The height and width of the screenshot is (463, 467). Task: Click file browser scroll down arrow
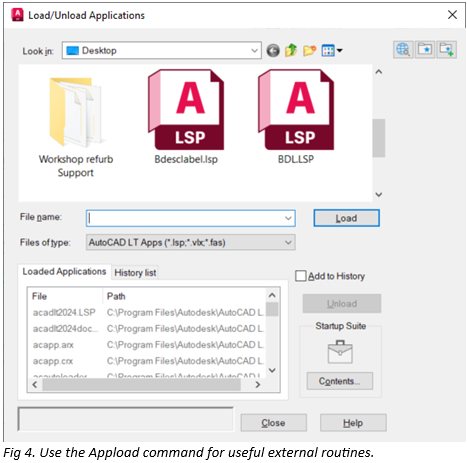click(x=379, y=194)
